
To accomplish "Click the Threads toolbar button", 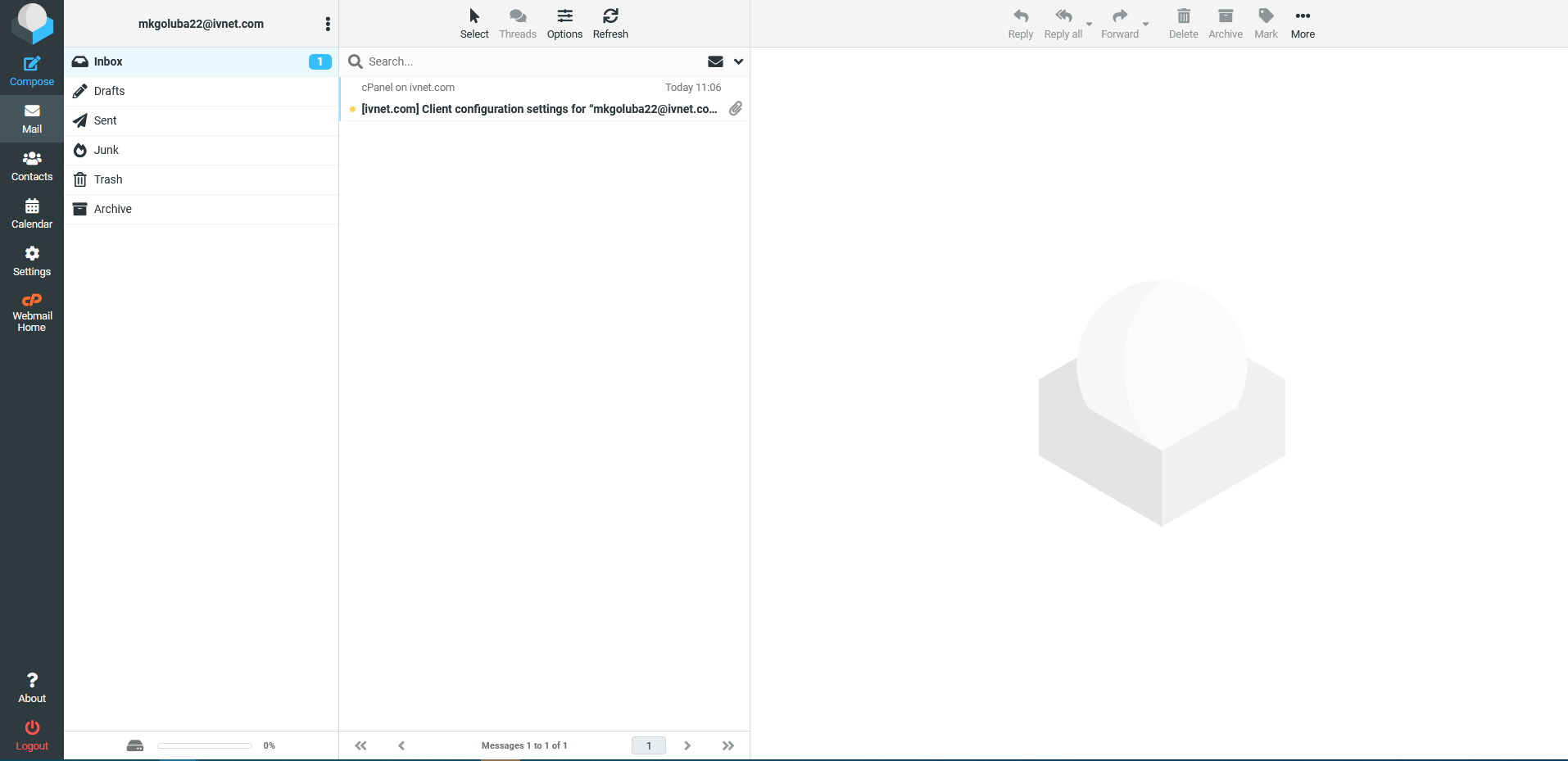I will tap(518, 24).
